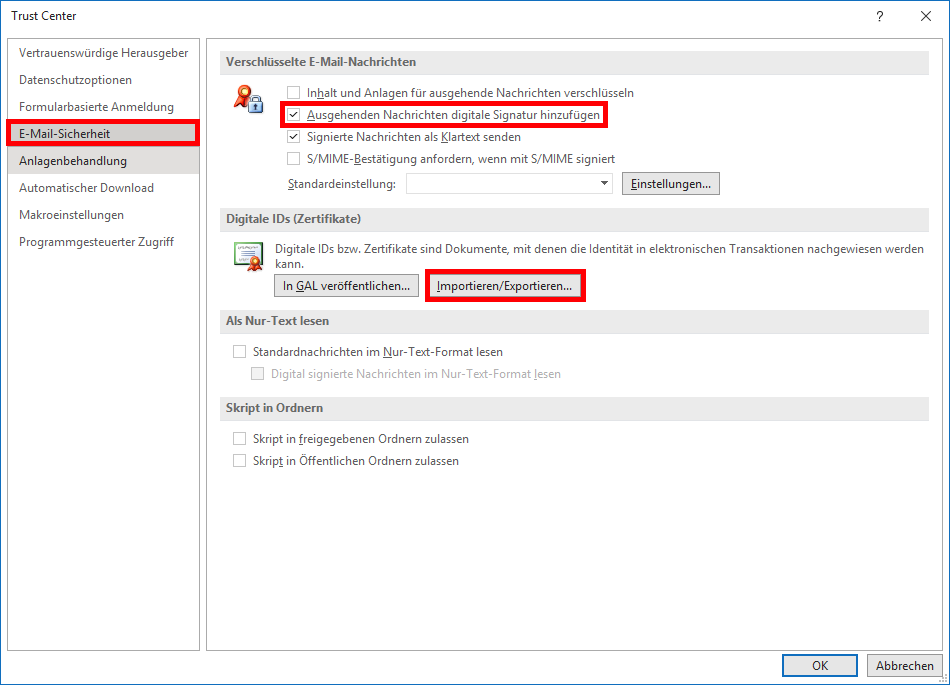The image size is (950, 685).
Task: Enable Standardnachrichten im Nur-Text-Format lesen
Action: [239, 352]
